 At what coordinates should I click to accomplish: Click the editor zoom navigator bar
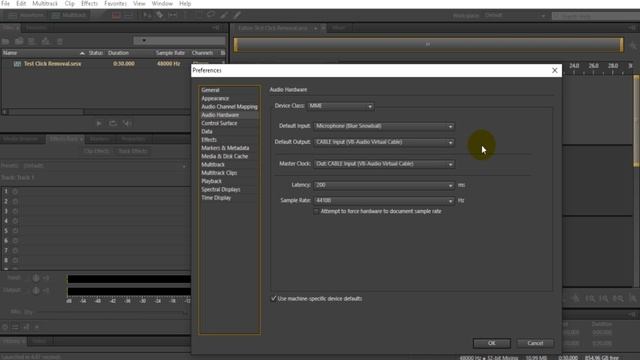(x=428, y=44)
